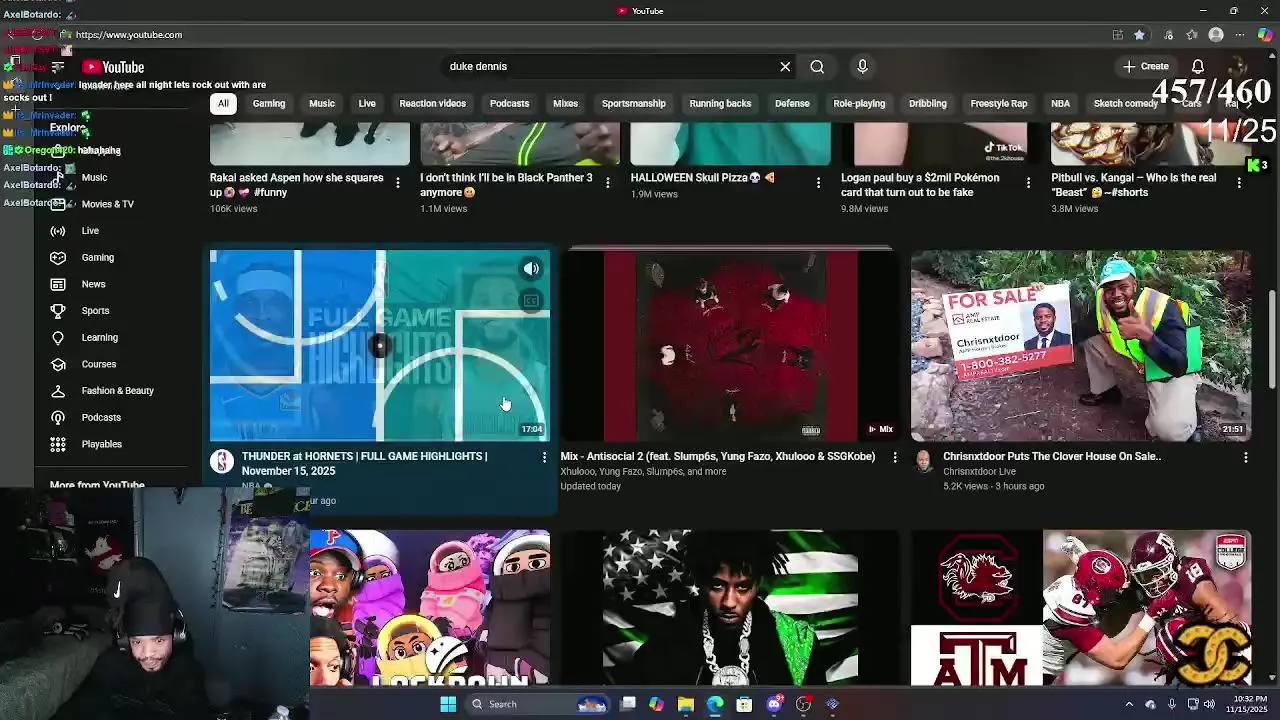Open options for Pitbull vs. Kangal short
The image size is (1280, 720).
click(x=1239, y=183)
